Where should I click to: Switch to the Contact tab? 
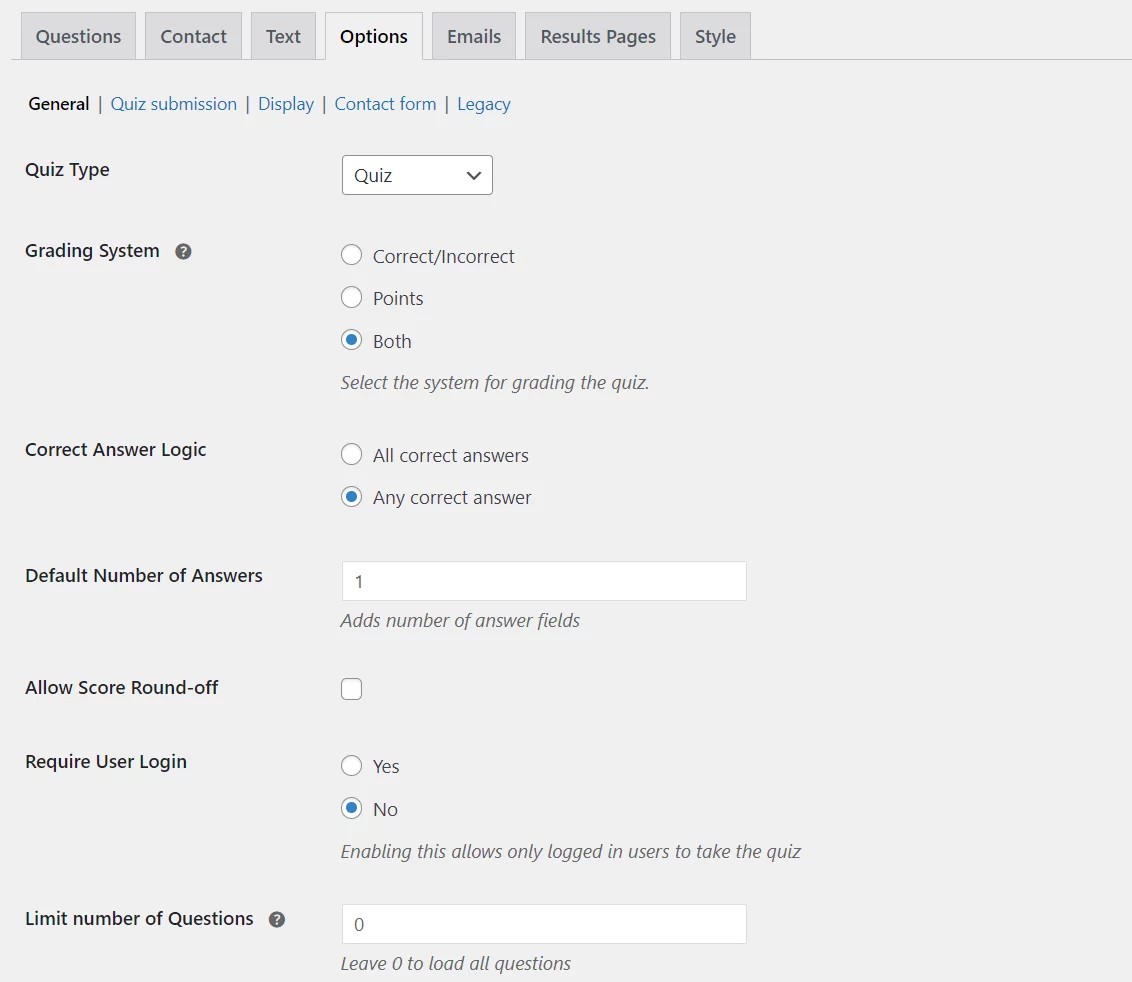[x=193, y=36]
